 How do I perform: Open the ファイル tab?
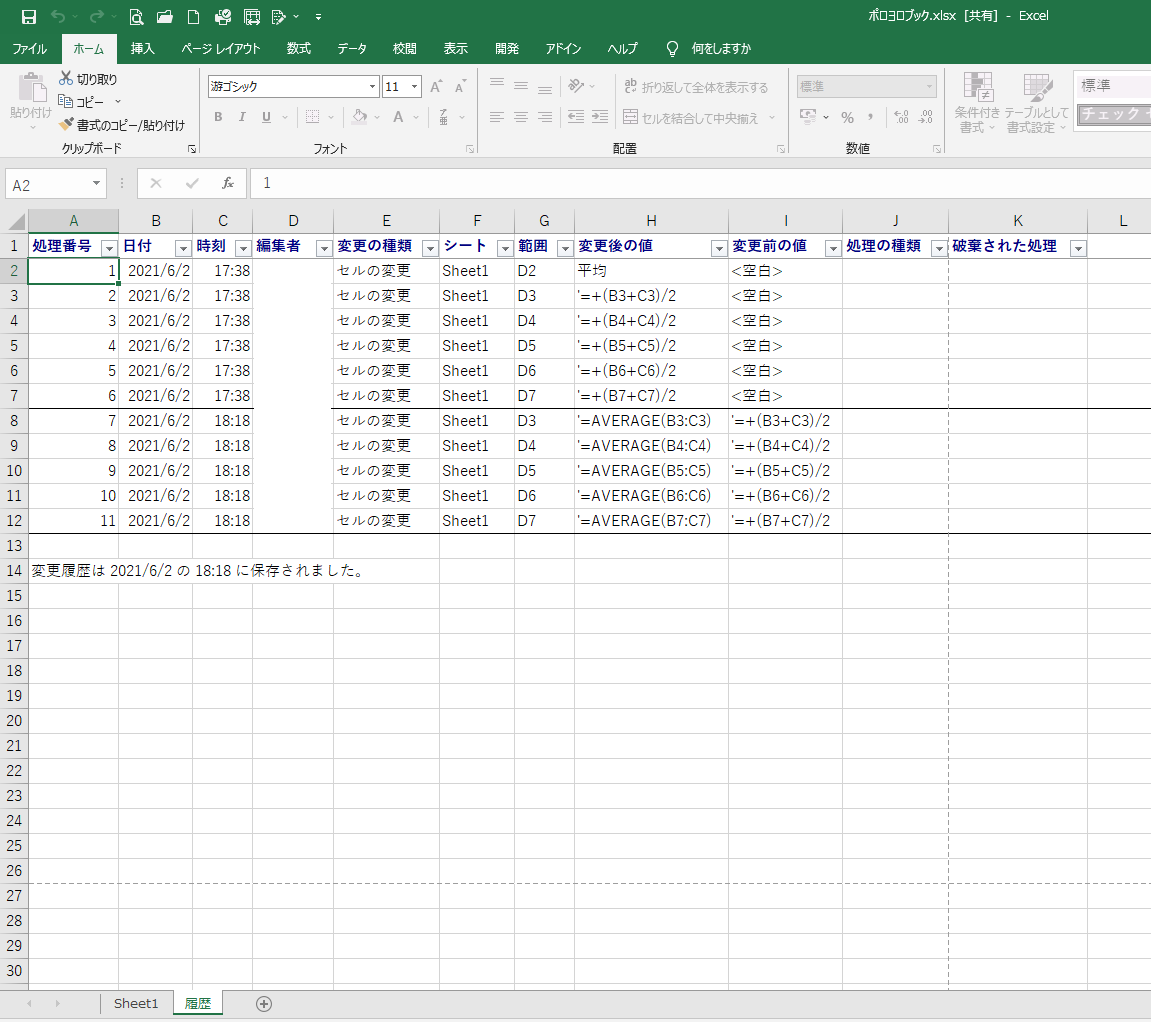tap(29, 48)
